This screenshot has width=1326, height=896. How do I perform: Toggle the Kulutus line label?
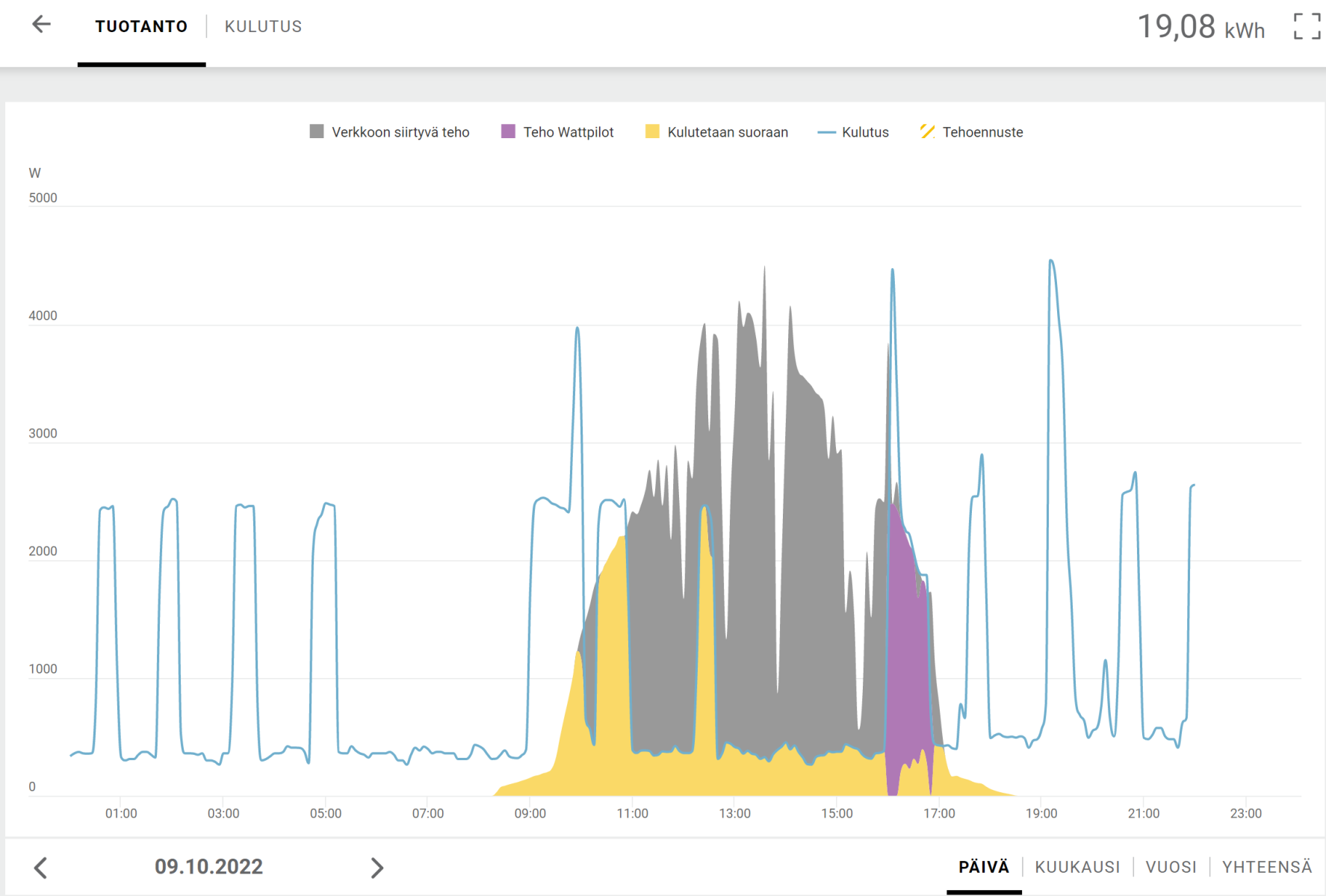(865, 132)
